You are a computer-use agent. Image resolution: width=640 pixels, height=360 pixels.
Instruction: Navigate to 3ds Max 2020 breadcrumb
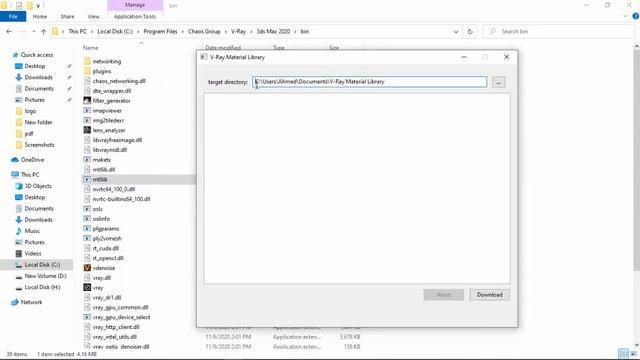click(x=273, y=31)
